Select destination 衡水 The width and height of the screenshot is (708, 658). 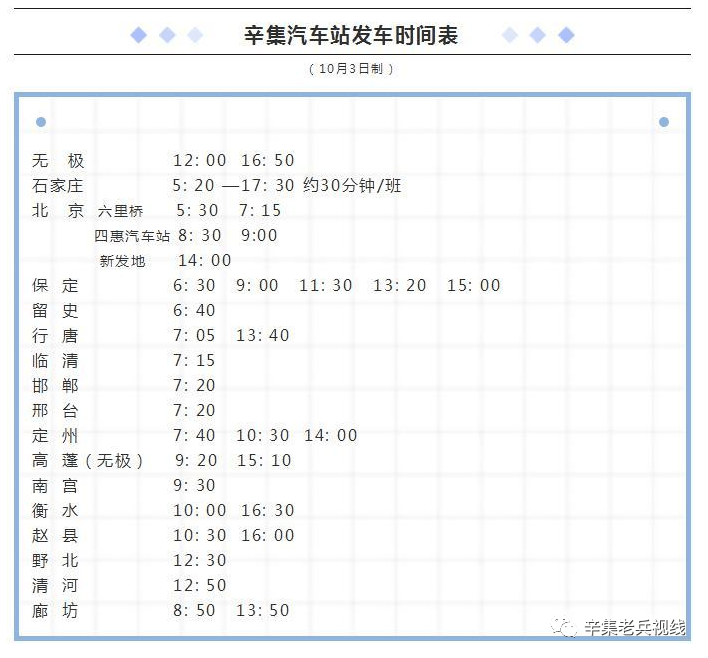[55, 511]
